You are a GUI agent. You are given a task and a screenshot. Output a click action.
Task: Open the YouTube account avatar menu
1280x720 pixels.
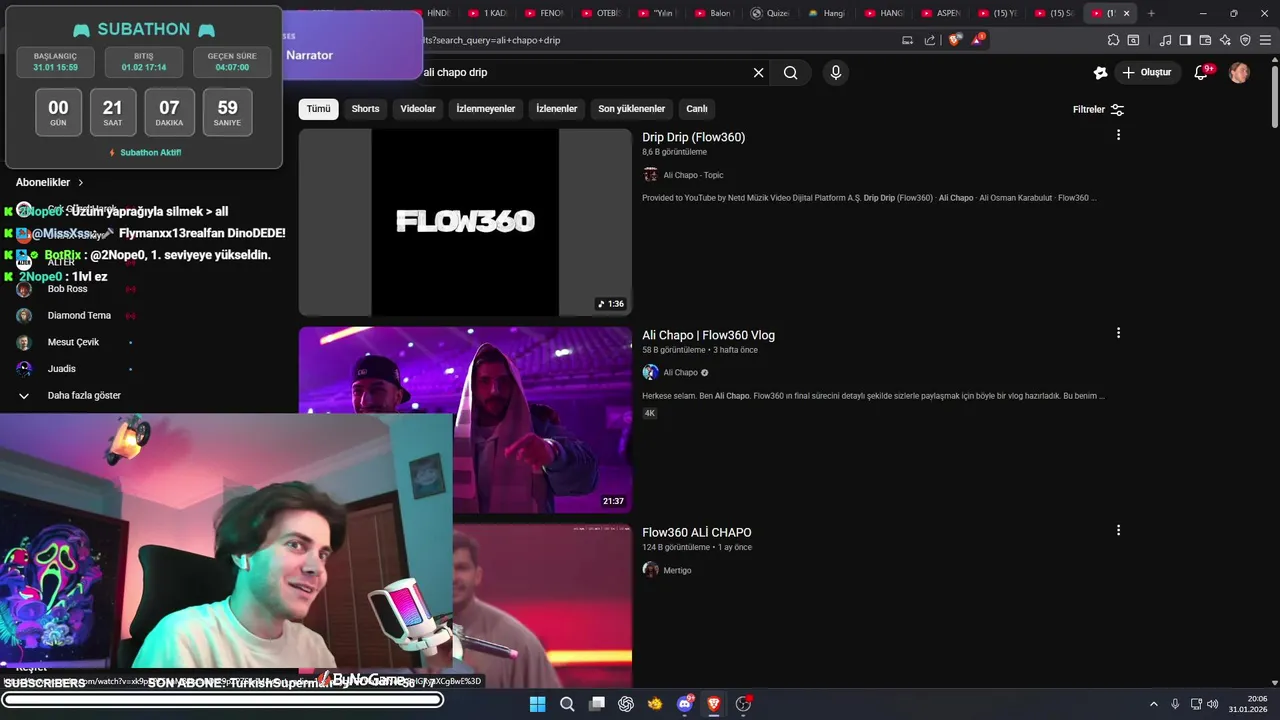[x=1239, y=72]
